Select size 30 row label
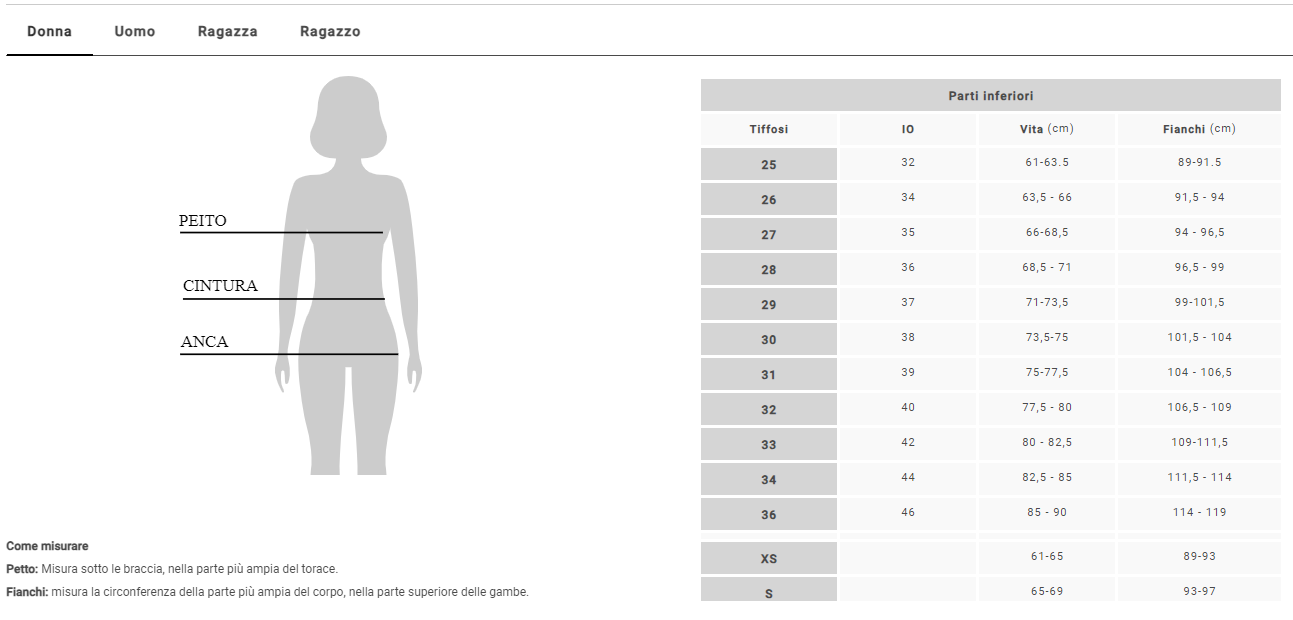The height and width of the screenshot is (620, 1293). click(x=769, y=340)
